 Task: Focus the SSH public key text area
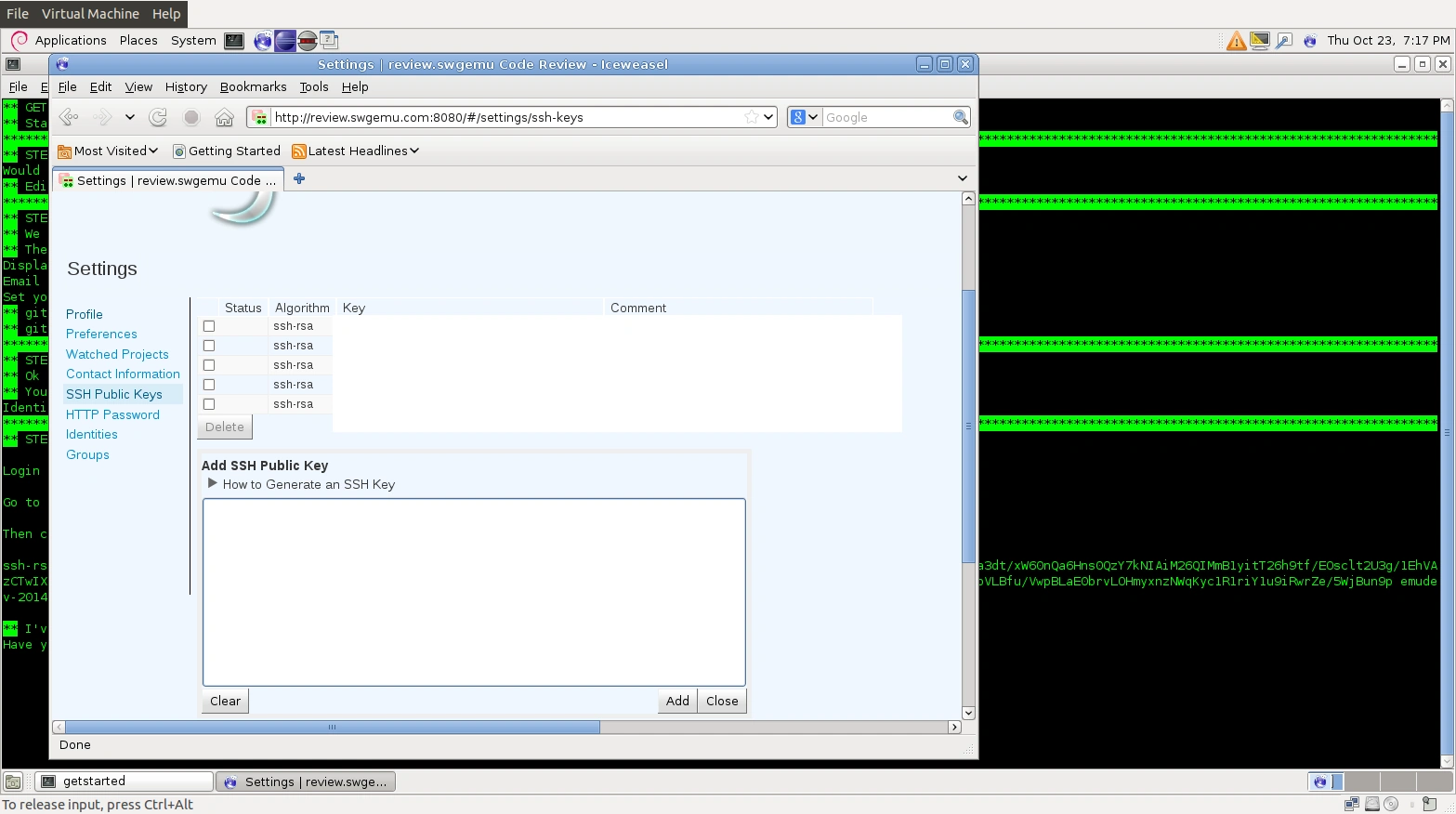tap(474, 592)
